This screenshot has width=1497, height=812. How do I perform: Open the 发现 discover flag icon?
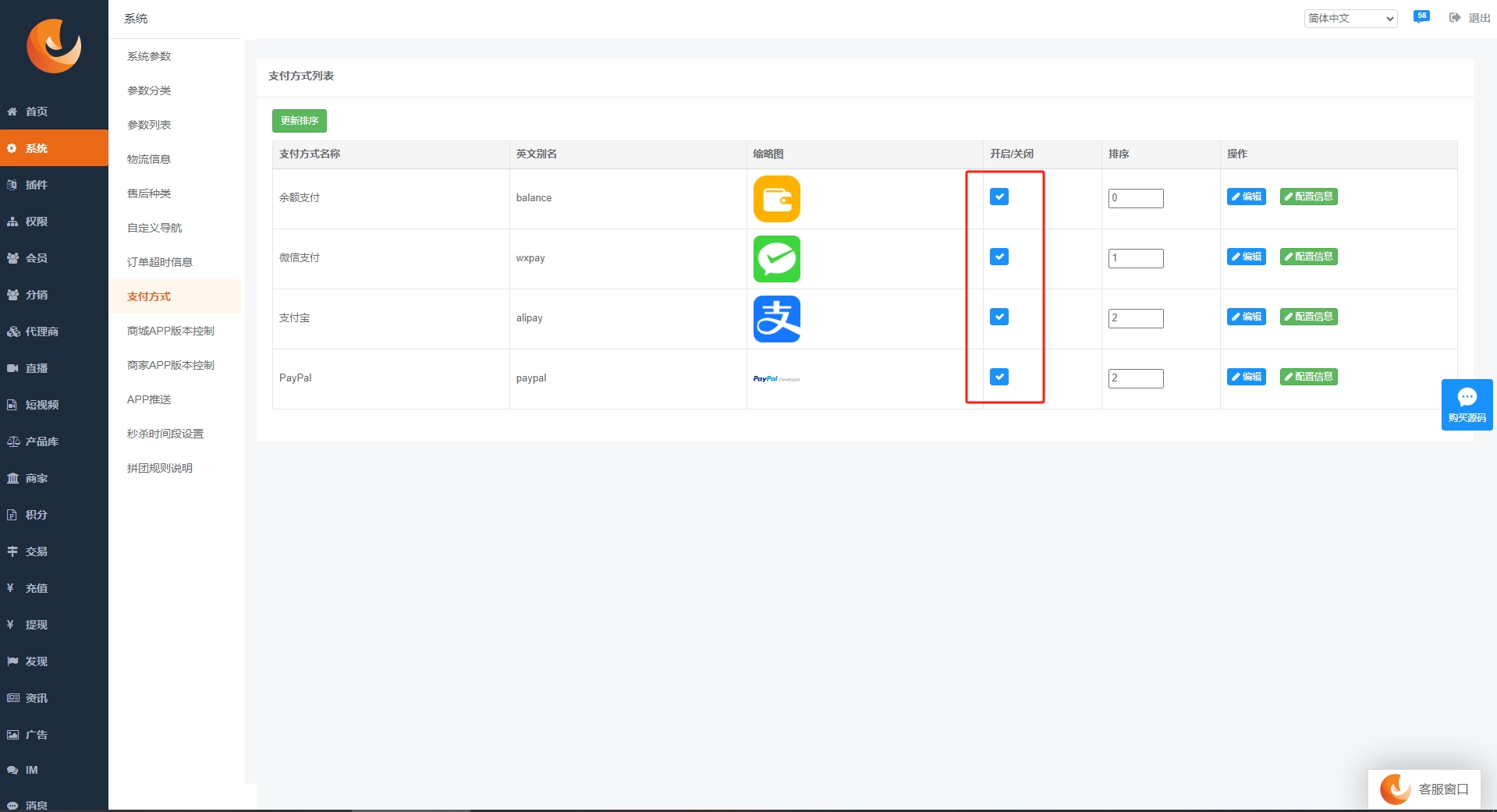[12, 661]
